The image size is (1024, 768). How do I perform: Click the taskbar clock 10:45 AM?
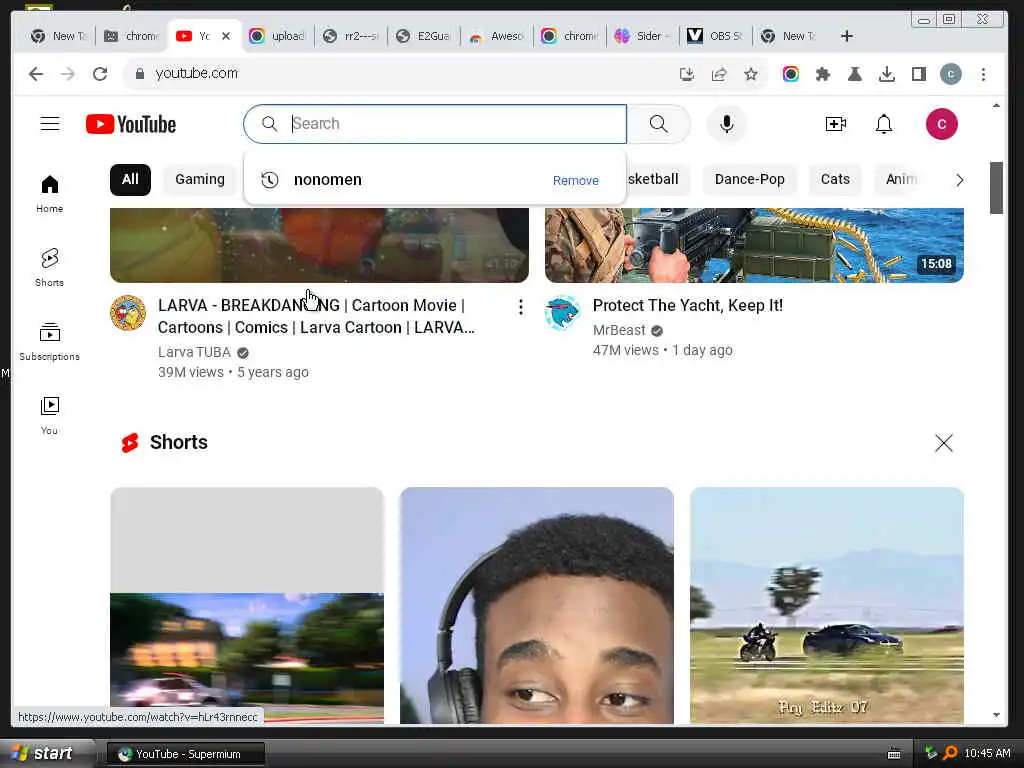coord(987,754)
